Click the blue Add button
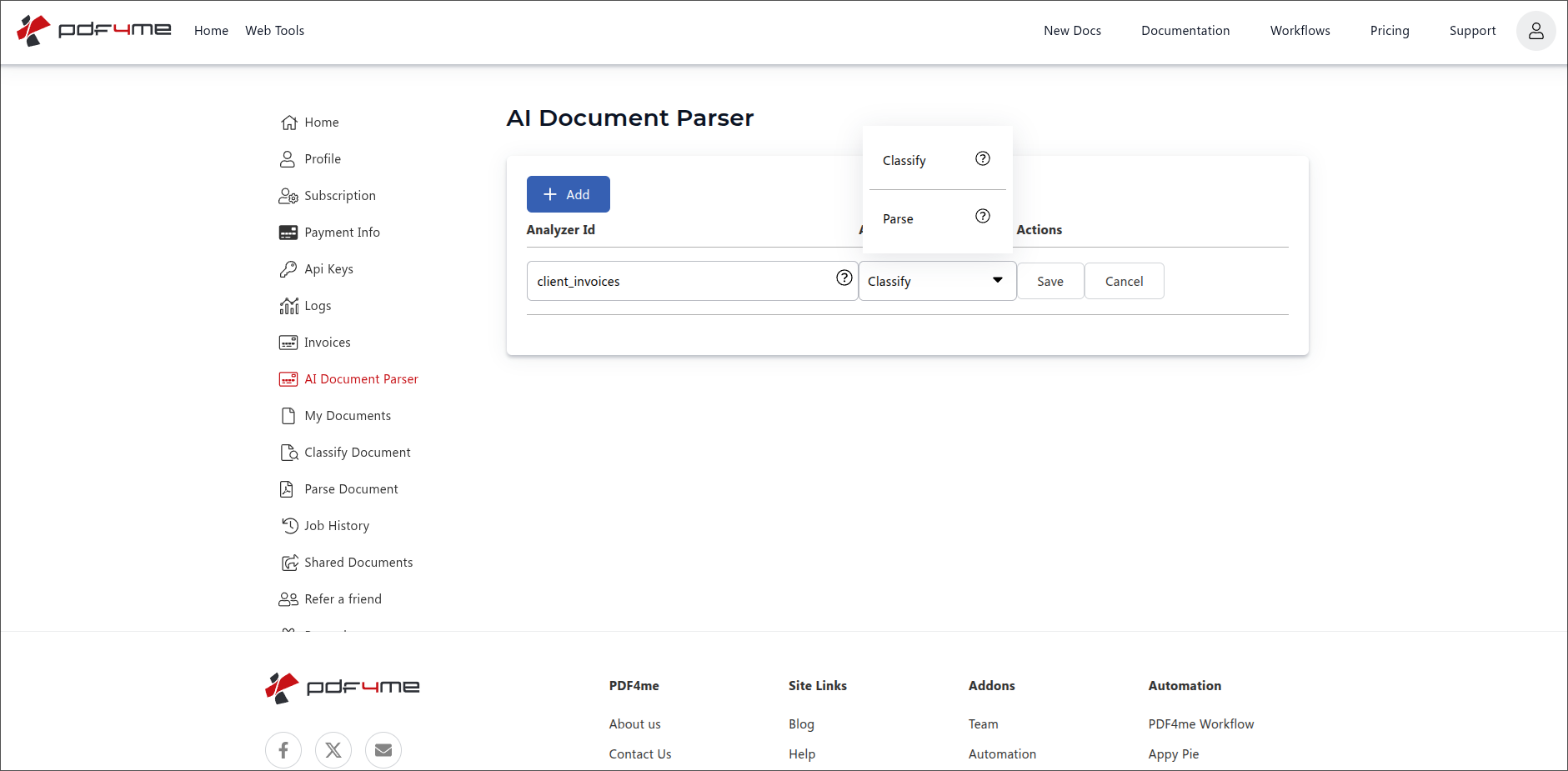Viewport: 1568px width, 771px height. (568, 194)
